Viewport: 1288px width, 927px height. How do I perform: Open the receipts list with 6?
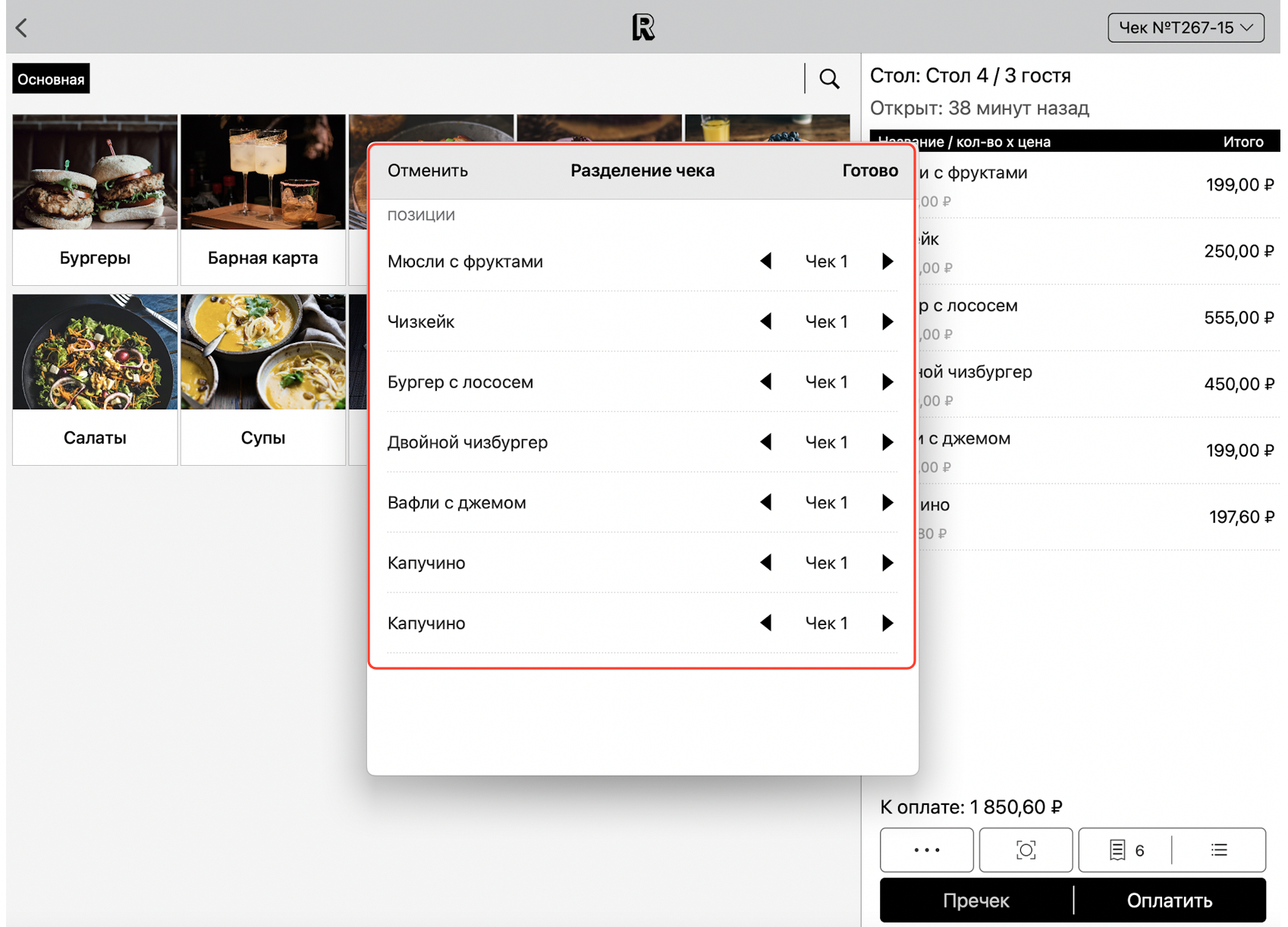coord(1126,850)
